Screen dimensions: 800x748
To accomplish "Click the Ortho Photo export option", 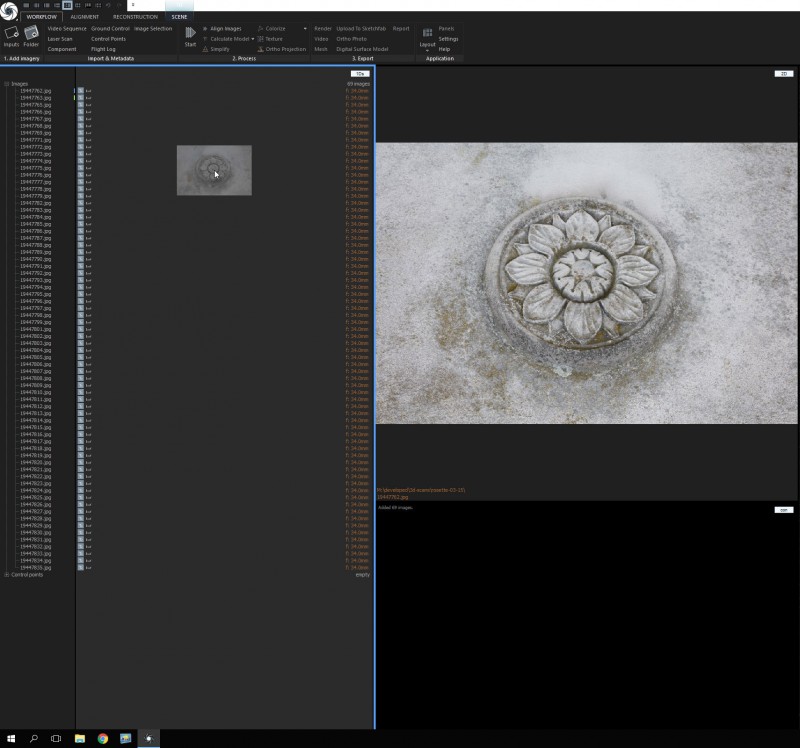I will point(352,39).
